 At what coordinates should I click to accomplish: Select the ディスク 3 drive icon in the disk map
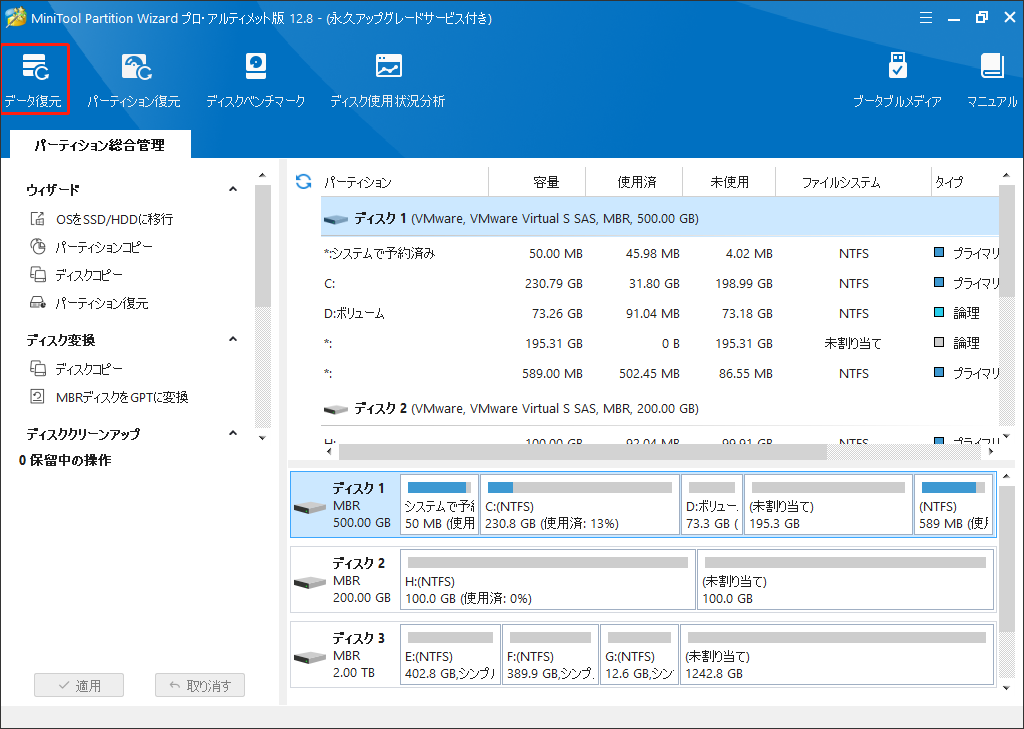[310, 658]
